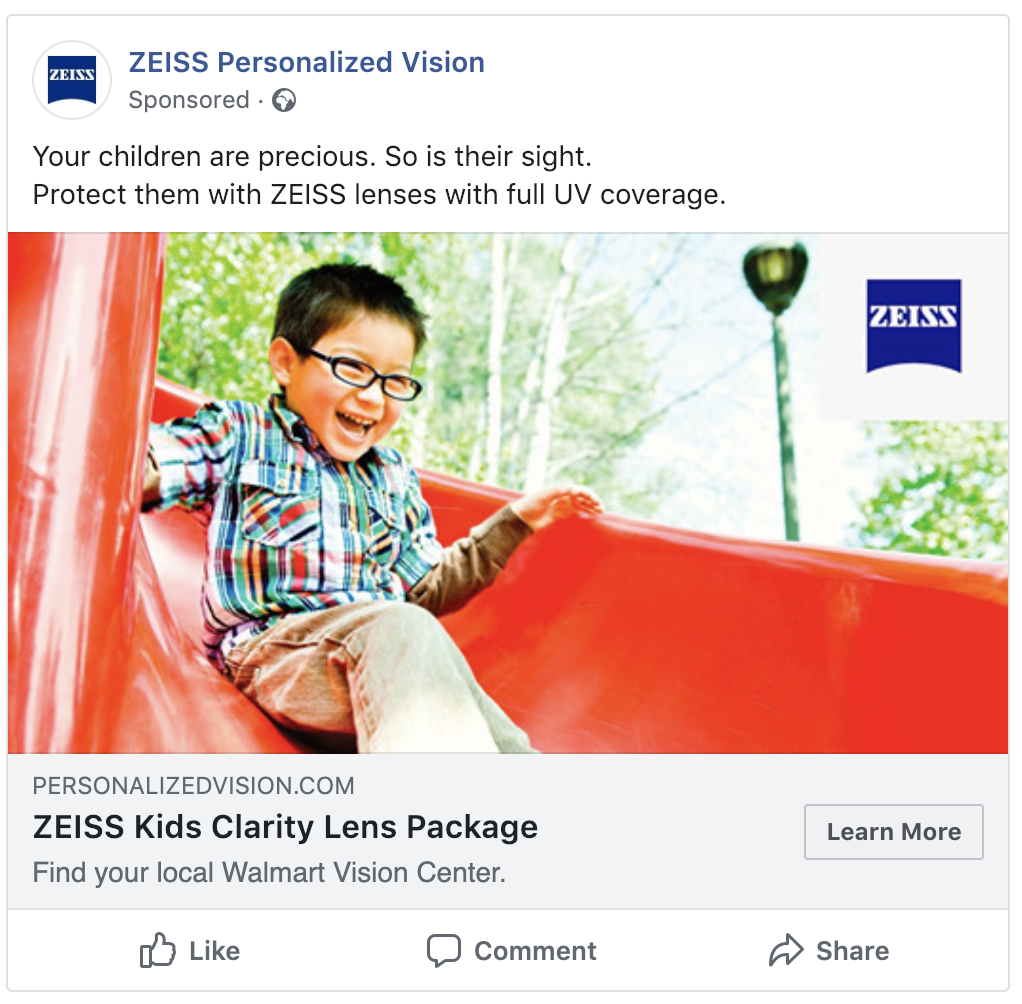Click the ZEISS logo badge in ad image
The height and width of the screenshot is (1004, 1022).
913,326
